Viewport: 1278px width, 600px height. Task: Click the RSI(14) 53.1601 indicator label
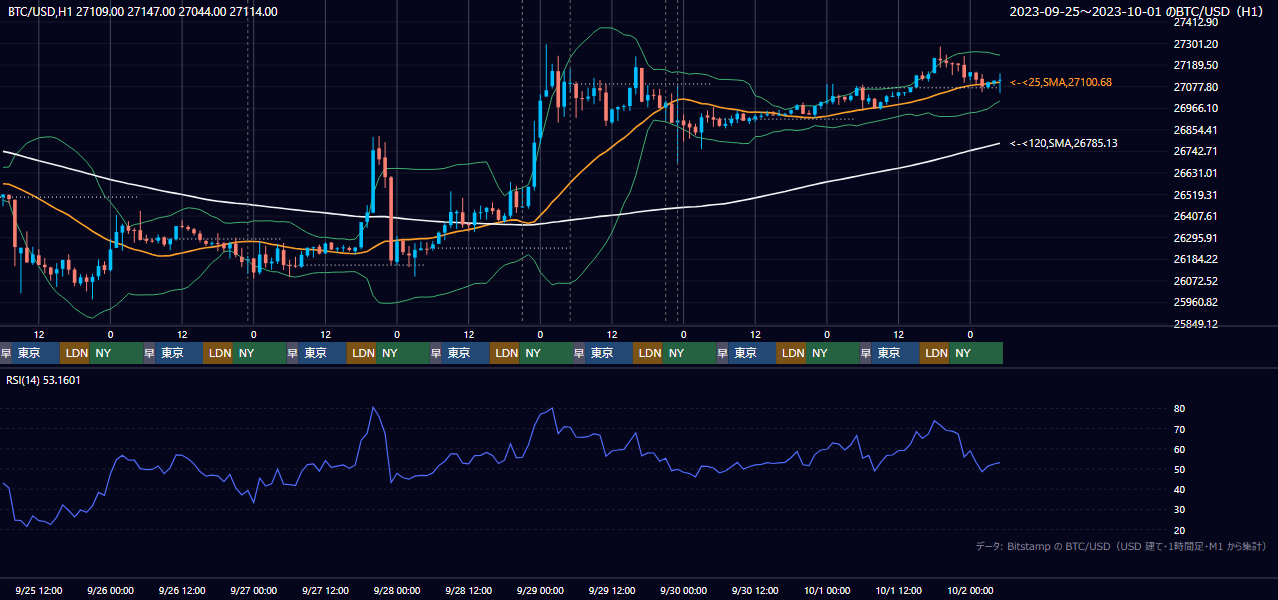pyautogui.click(x=44, y=380)
